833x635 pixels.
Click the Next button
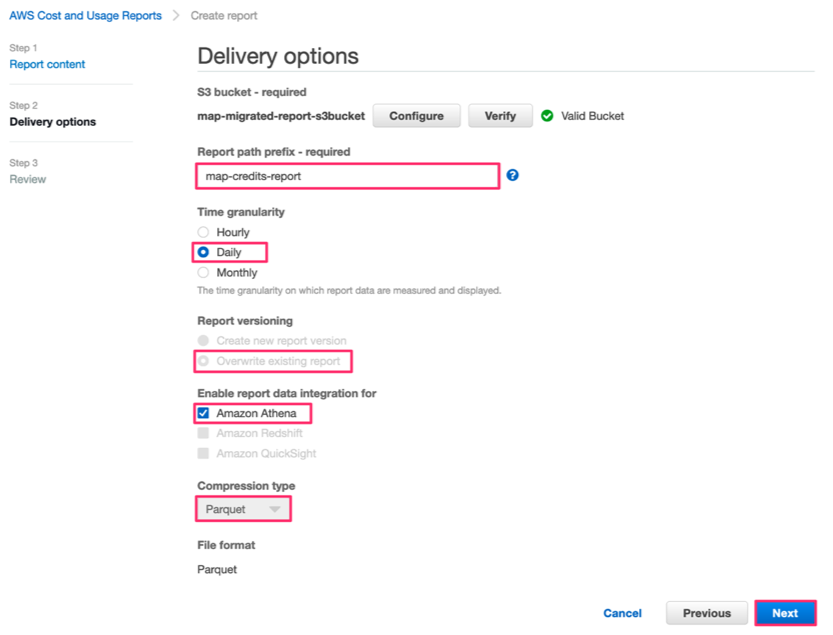[785, 613]
